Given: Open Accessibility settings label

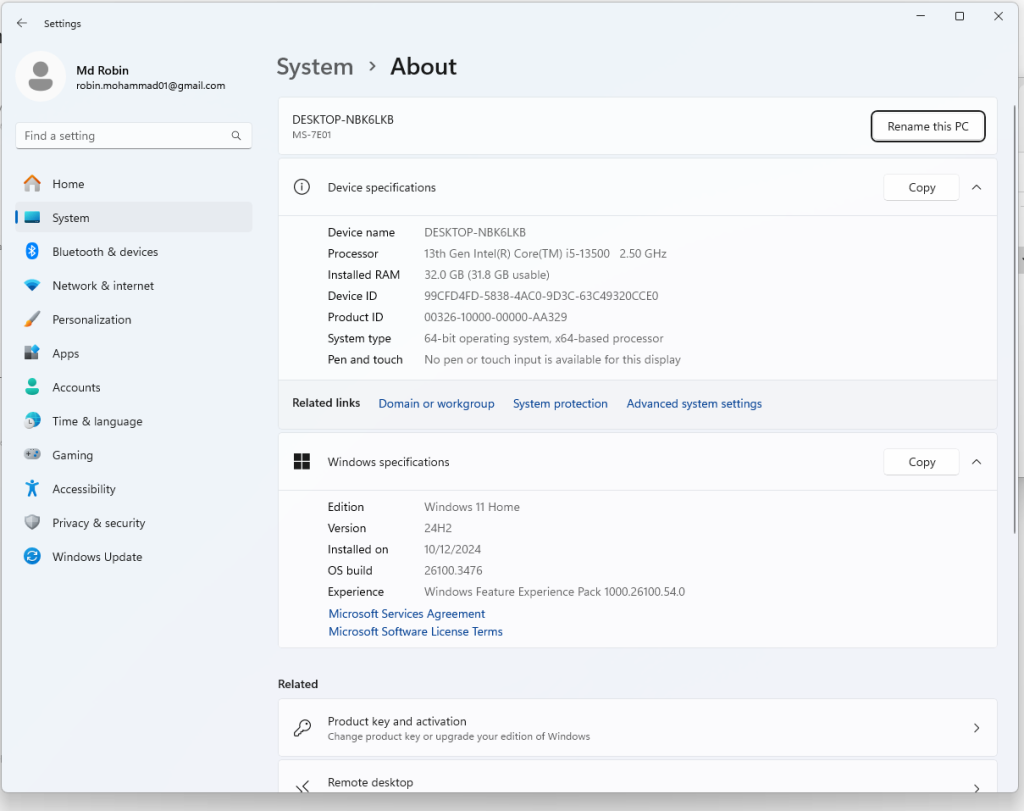Looking at the screenshot, I should click(84, 489).
